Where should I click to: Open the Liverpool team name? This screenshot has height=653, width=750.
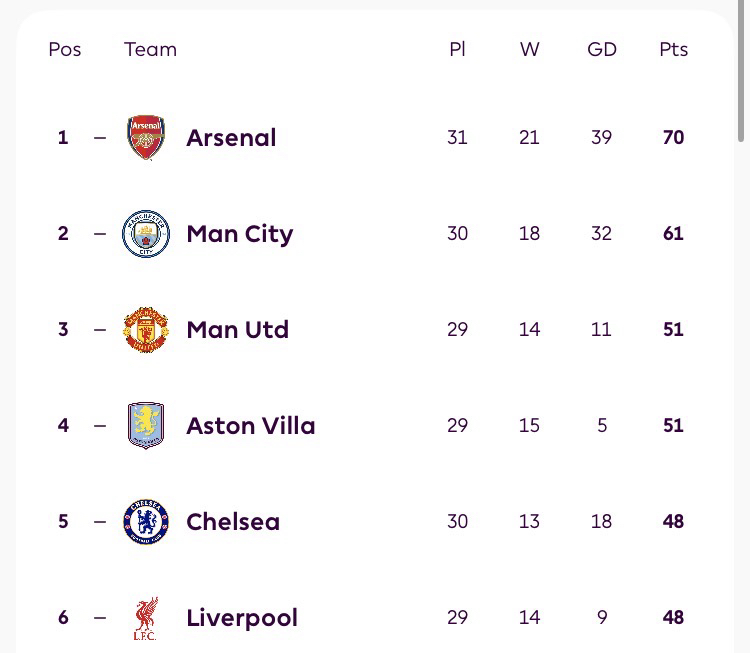point(242,618)
